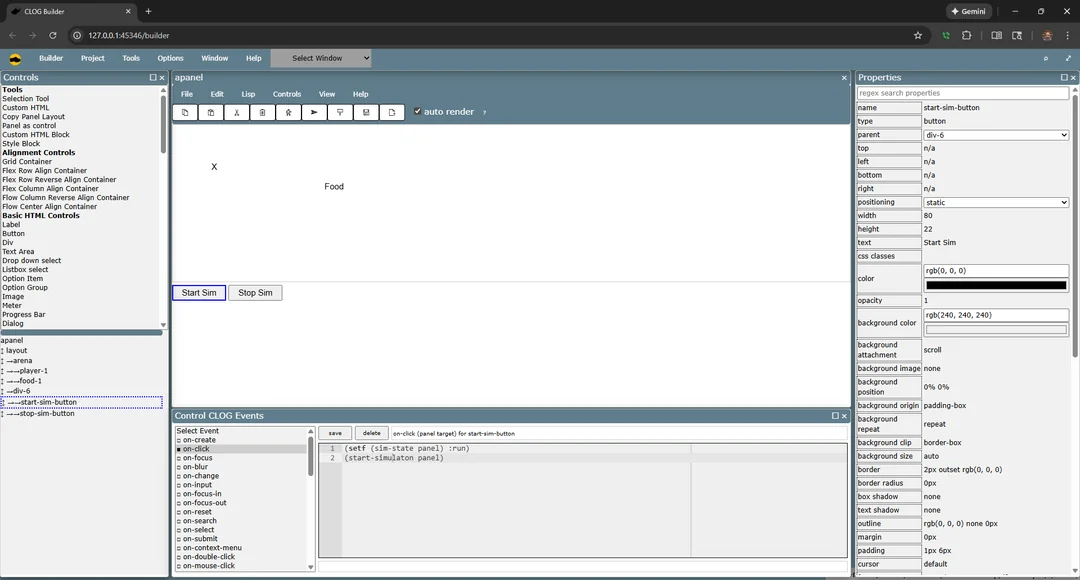Click the run/test arrow toolbar icon
Viewport: 1080px width, 580px height.
[x=314, y=112]
